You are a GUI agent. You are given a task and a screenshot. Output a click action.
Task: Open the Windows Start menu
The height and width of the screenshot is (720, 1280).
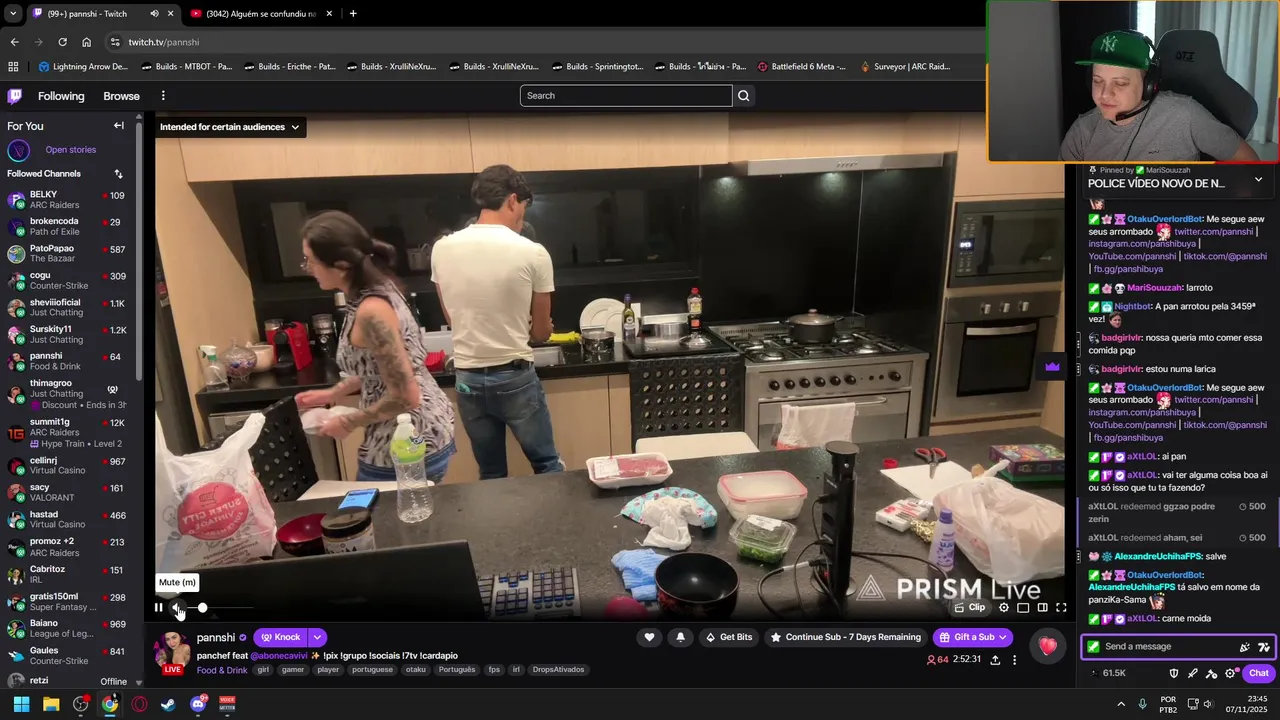[21, 704]
